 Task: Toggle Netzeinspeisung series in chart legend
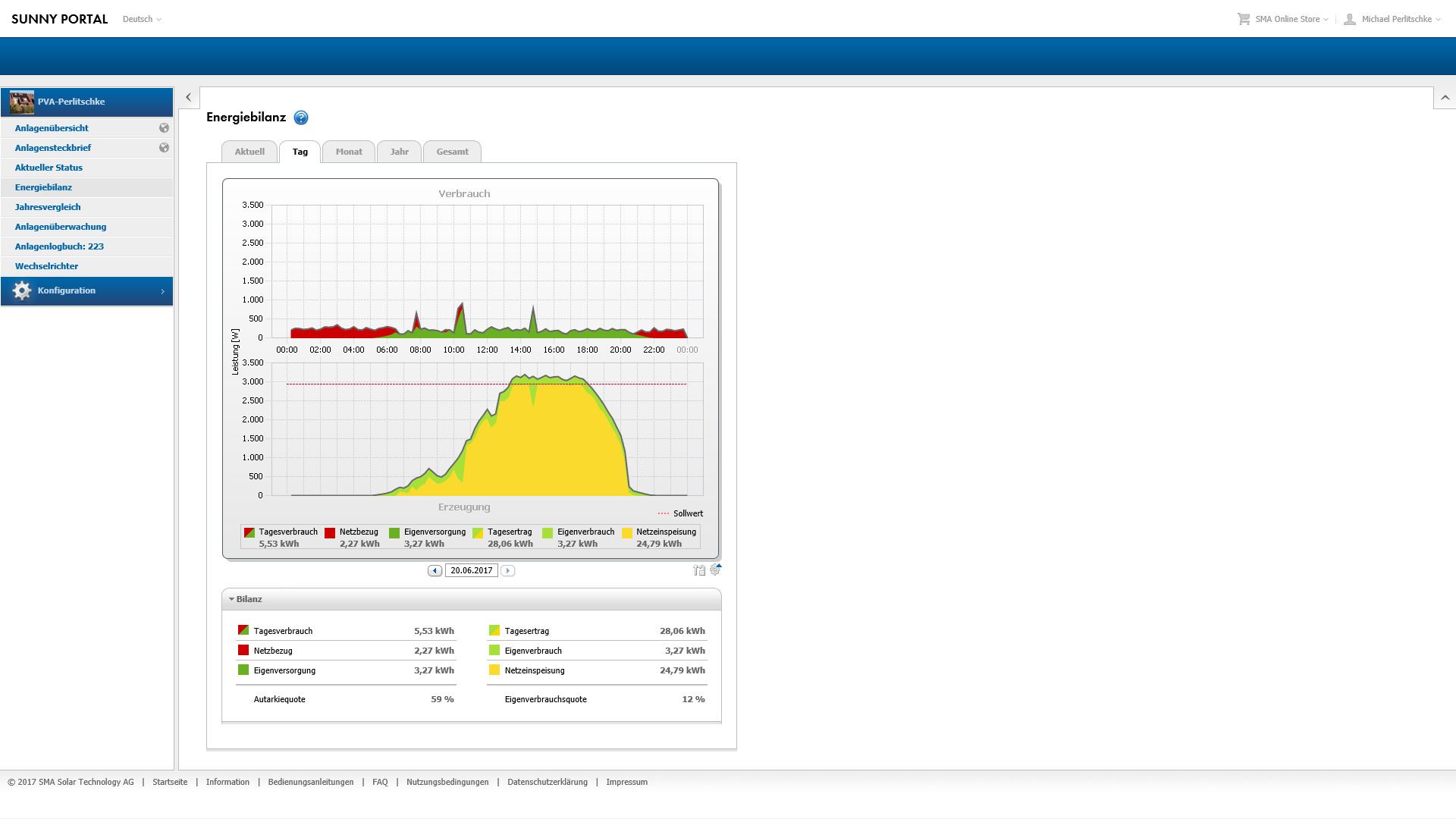(627, 533)
